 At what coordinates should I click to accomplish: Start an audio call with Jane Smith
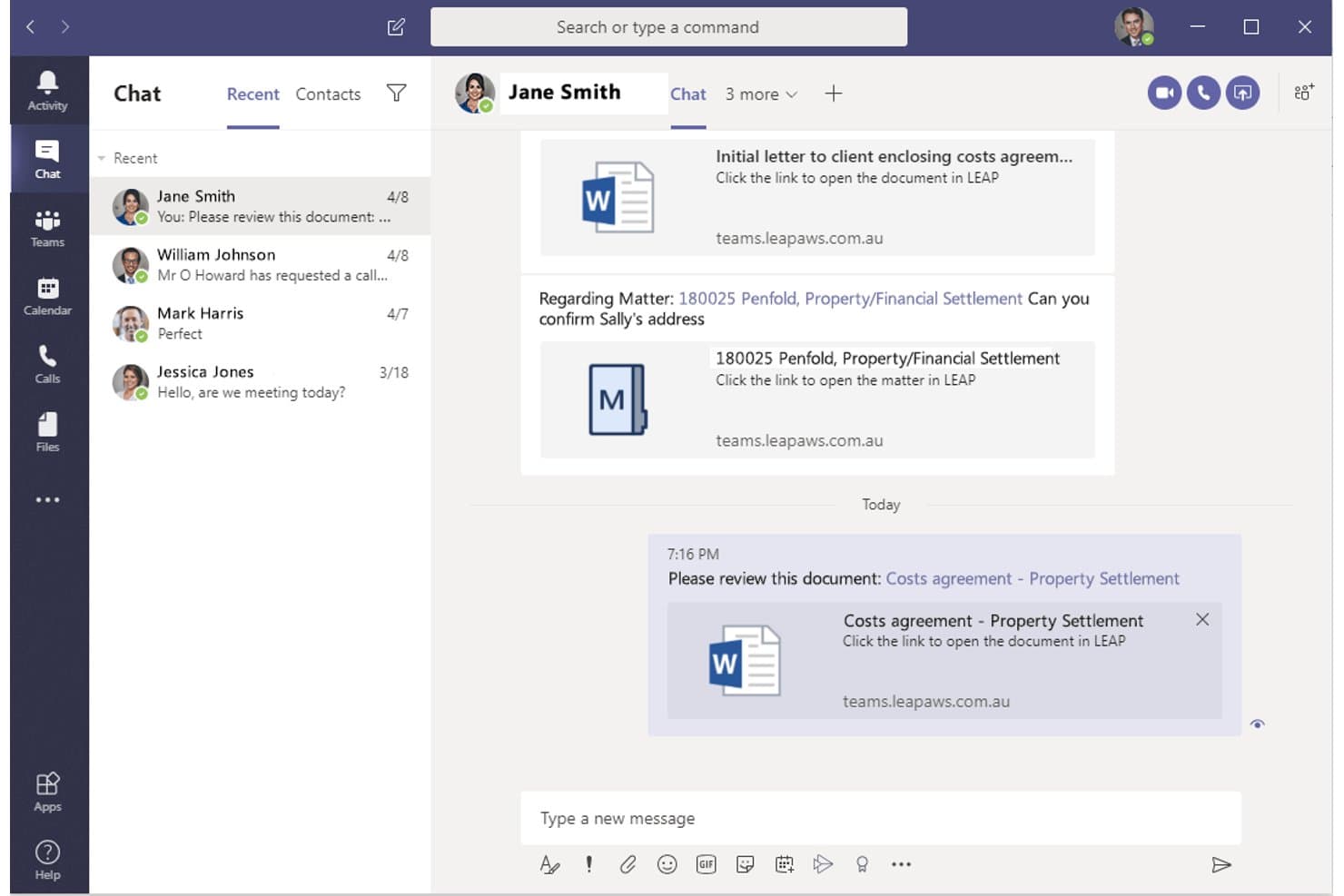(x=1203, y=93)
